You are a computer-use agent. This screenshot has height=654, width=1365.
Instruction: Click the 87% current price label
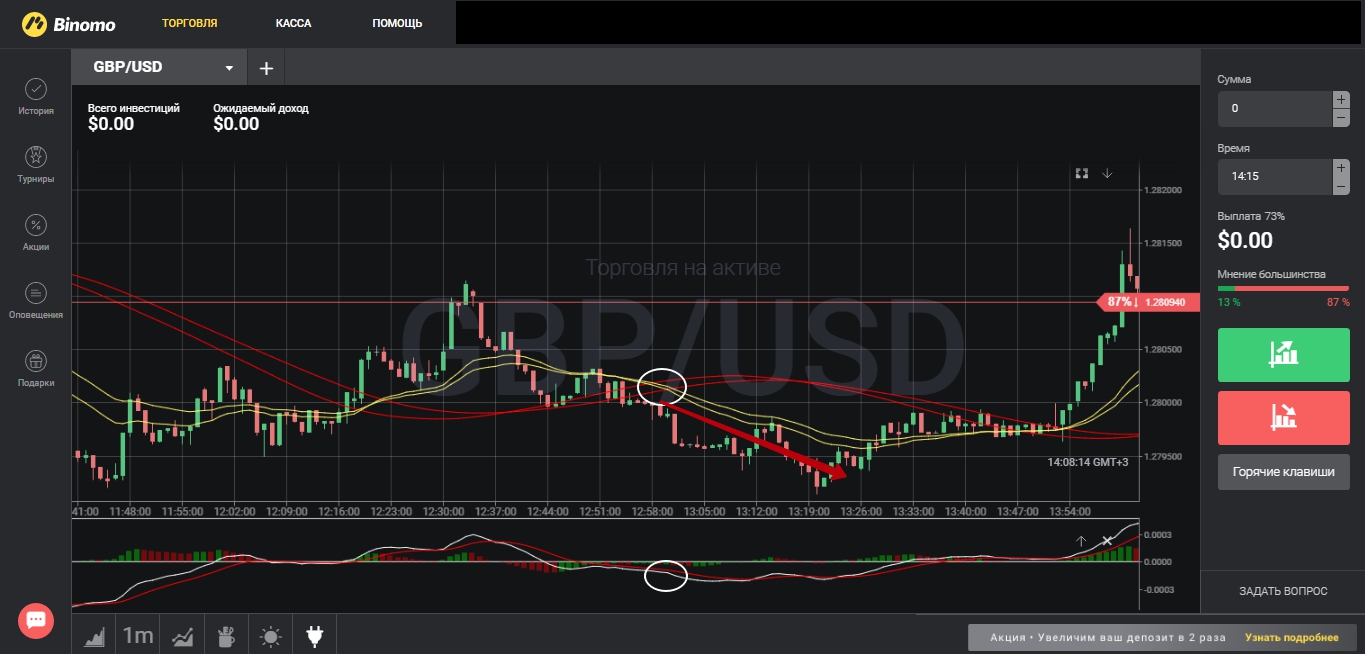coord(1148,302)
